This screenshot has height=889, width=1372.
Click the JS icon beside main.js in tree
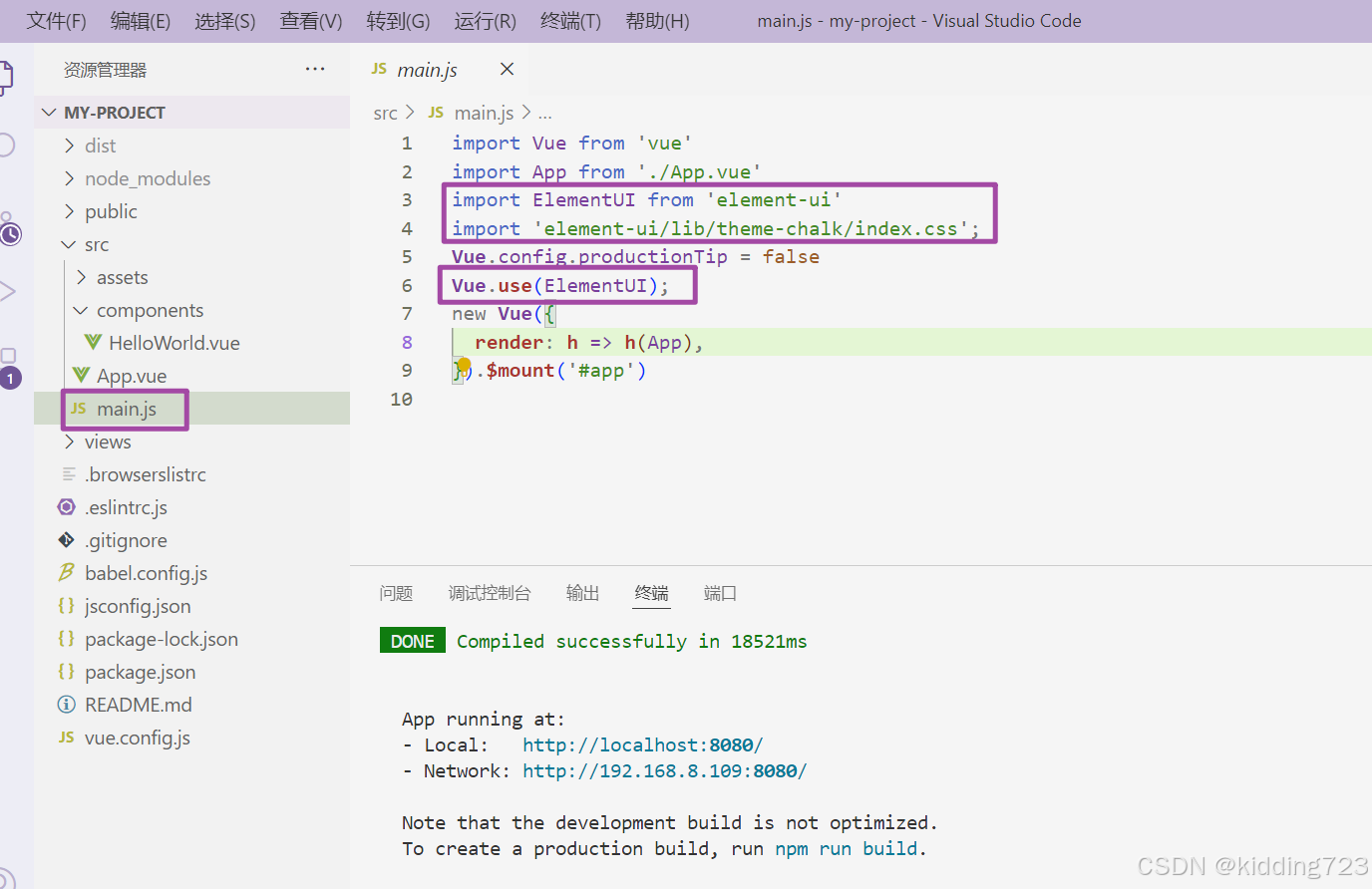(x=79, y=409)
